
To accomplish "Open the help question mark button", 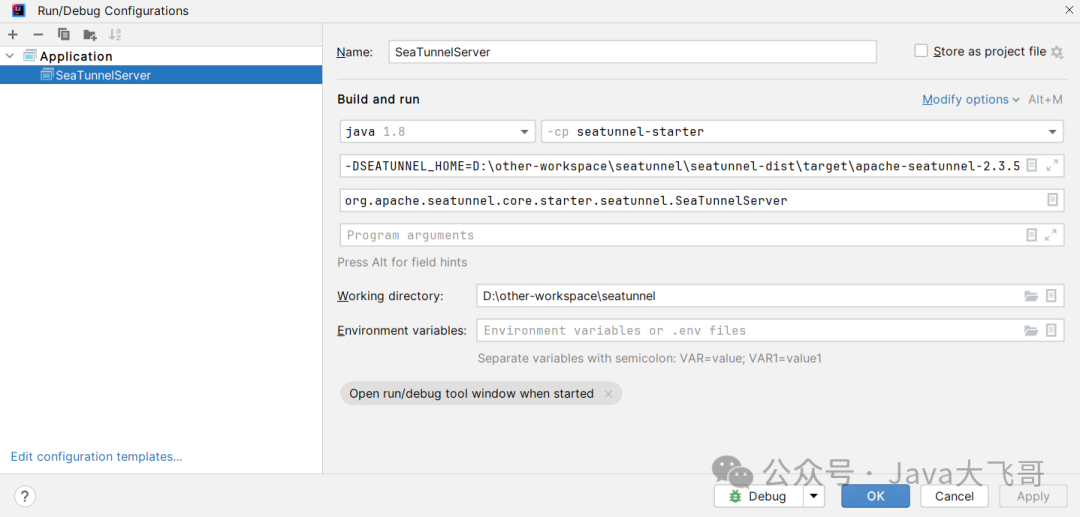I will click(24, 496).
